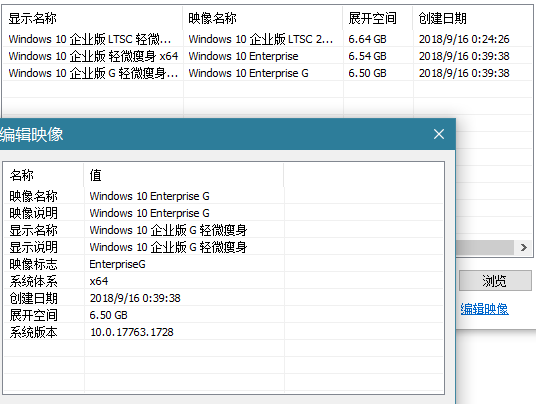Viewport: 536px width, 404px height.
Task: Select the 映像标志 row label
Action: 33,264
